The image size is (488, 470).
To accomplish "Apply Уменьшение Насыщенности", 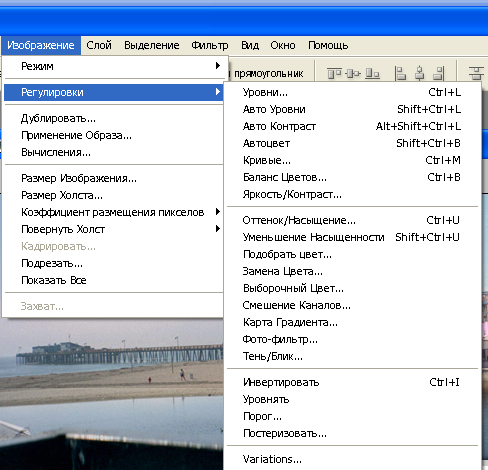I will 353,237.
